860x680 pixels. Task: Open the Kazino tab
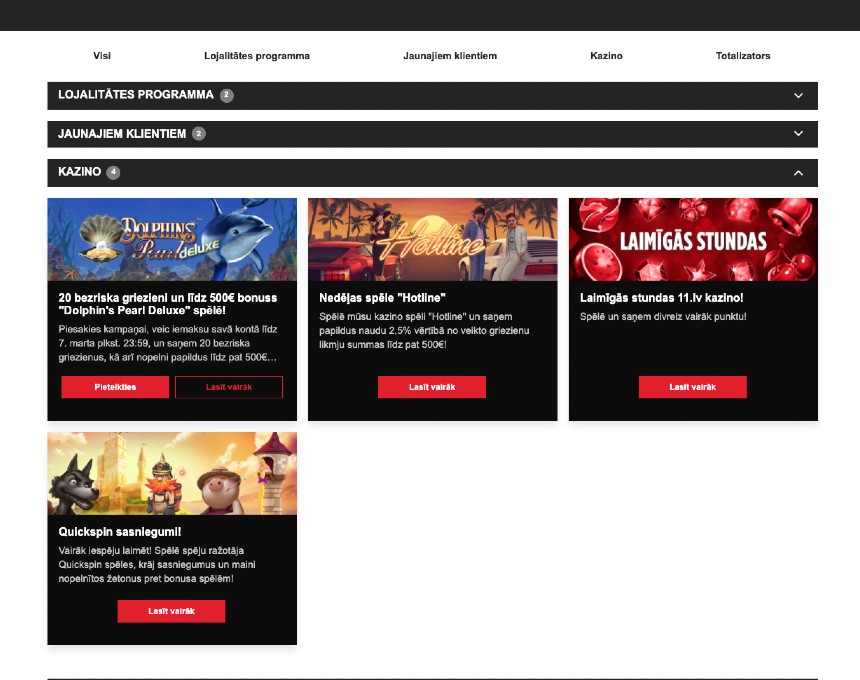point(606,56)
